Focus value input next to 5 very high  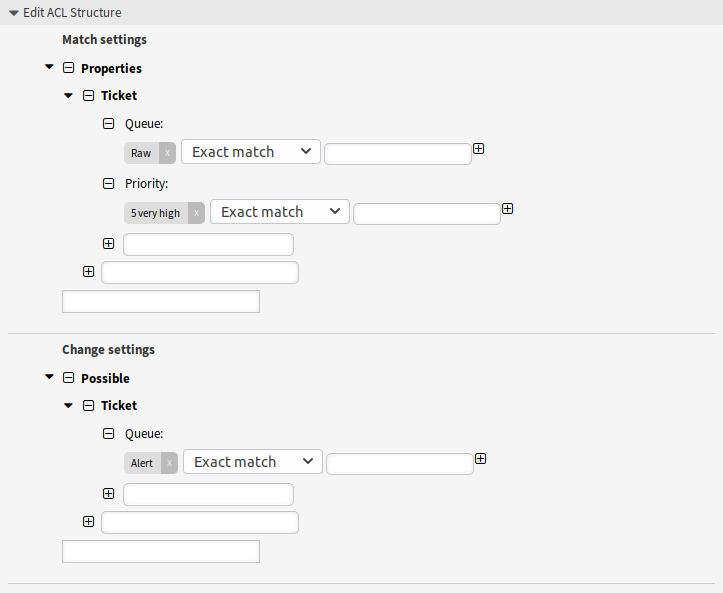coord(427,214)
